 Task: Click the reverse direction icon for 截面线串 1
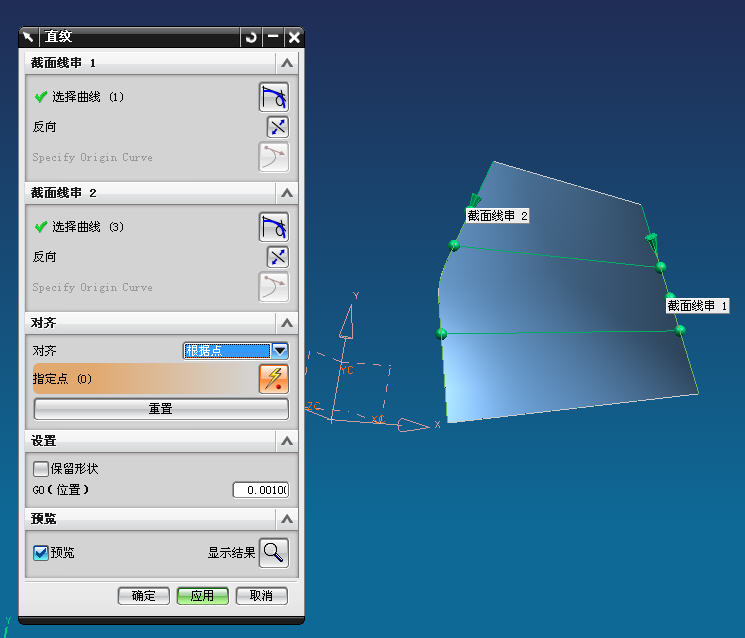pyautogui.click(x=277, y=127)
